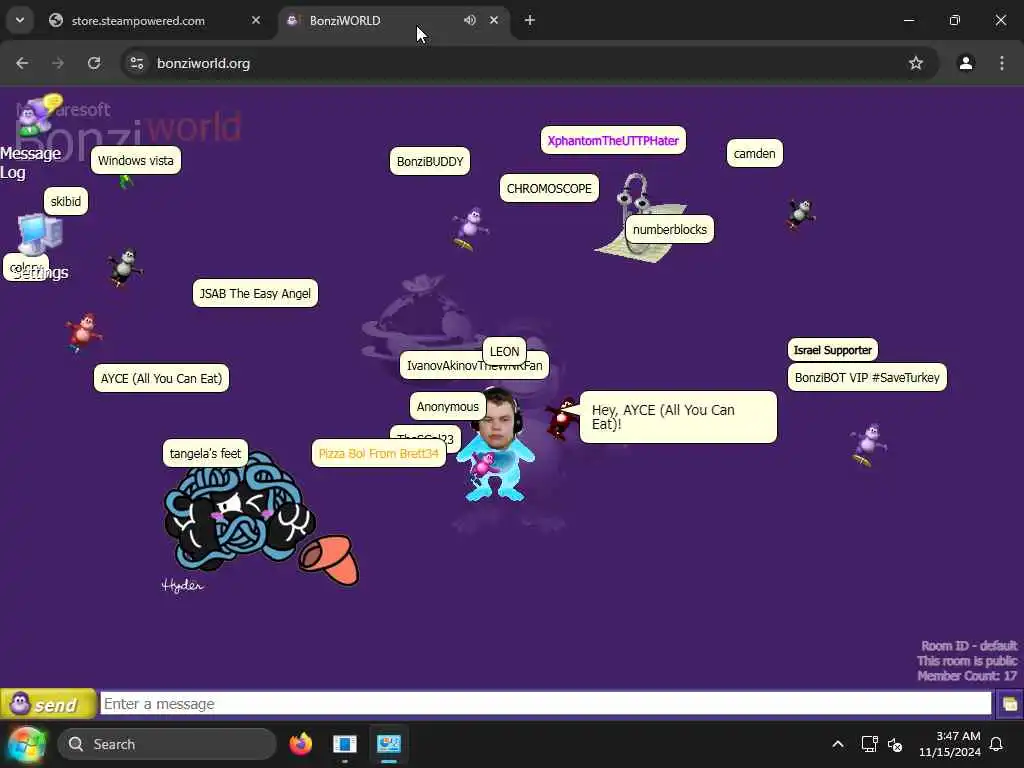Click the black Bonzi near skibid
The width and height of the screenshot is (1024, 768).
125,267
